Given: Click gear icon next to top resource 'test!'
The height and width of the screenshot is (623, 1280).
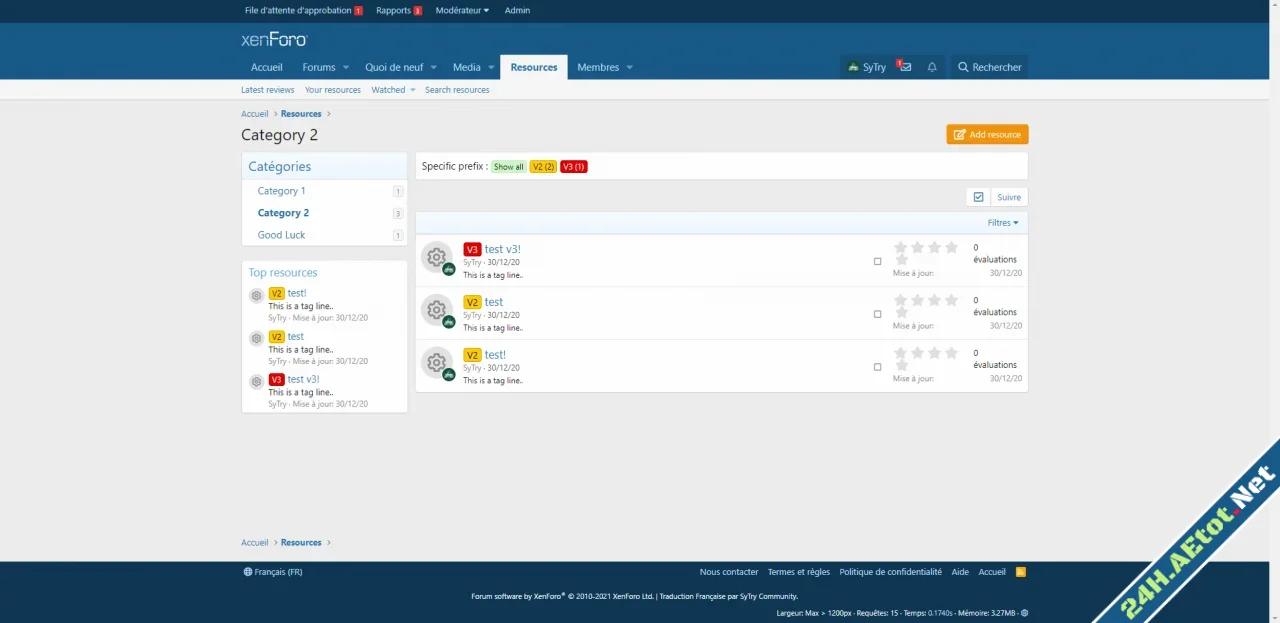Looking at the screenshot, I should click(256, 295).
